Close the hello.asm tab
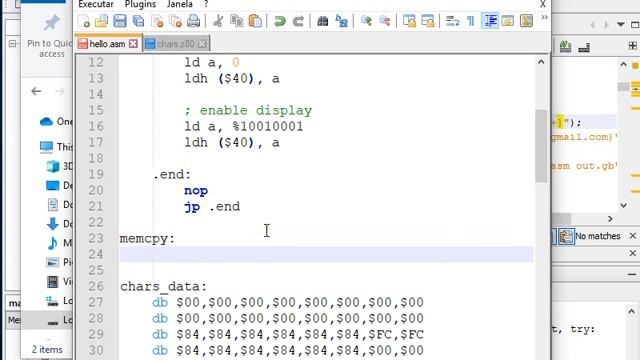Screen dimensions: 640x360 tap(133, 44)
